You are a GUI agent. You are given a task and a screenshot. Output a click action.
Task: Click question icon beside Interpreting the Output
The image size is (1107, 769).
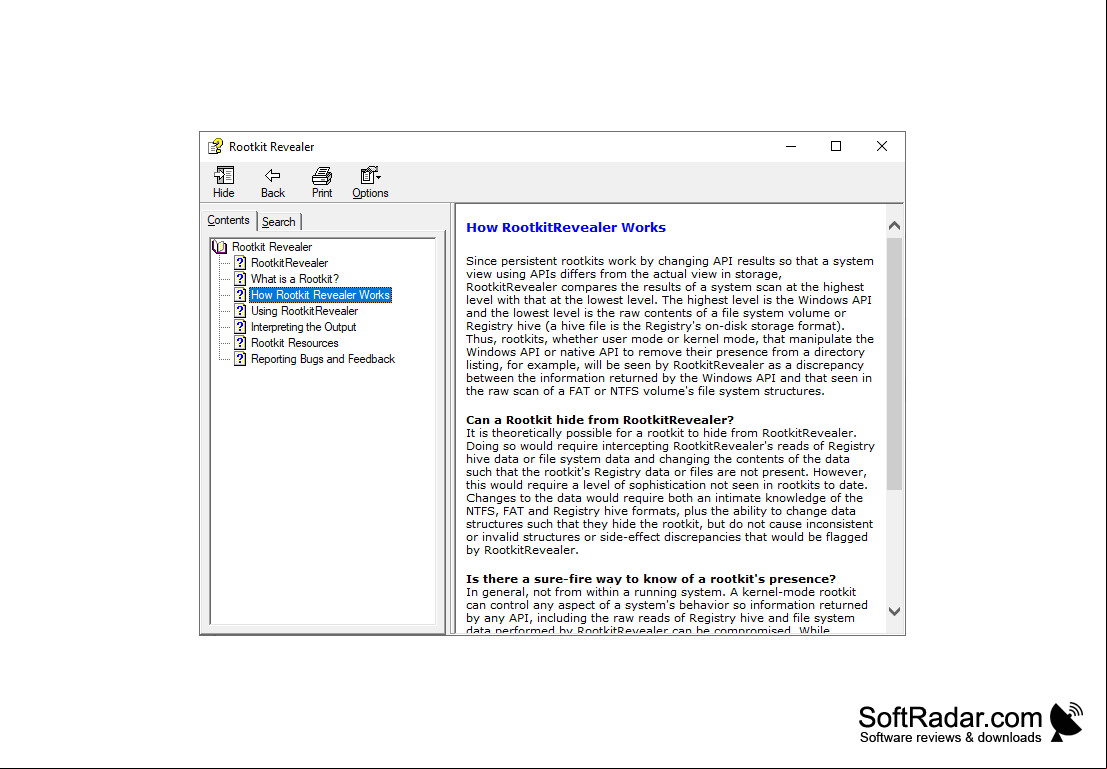240,327
